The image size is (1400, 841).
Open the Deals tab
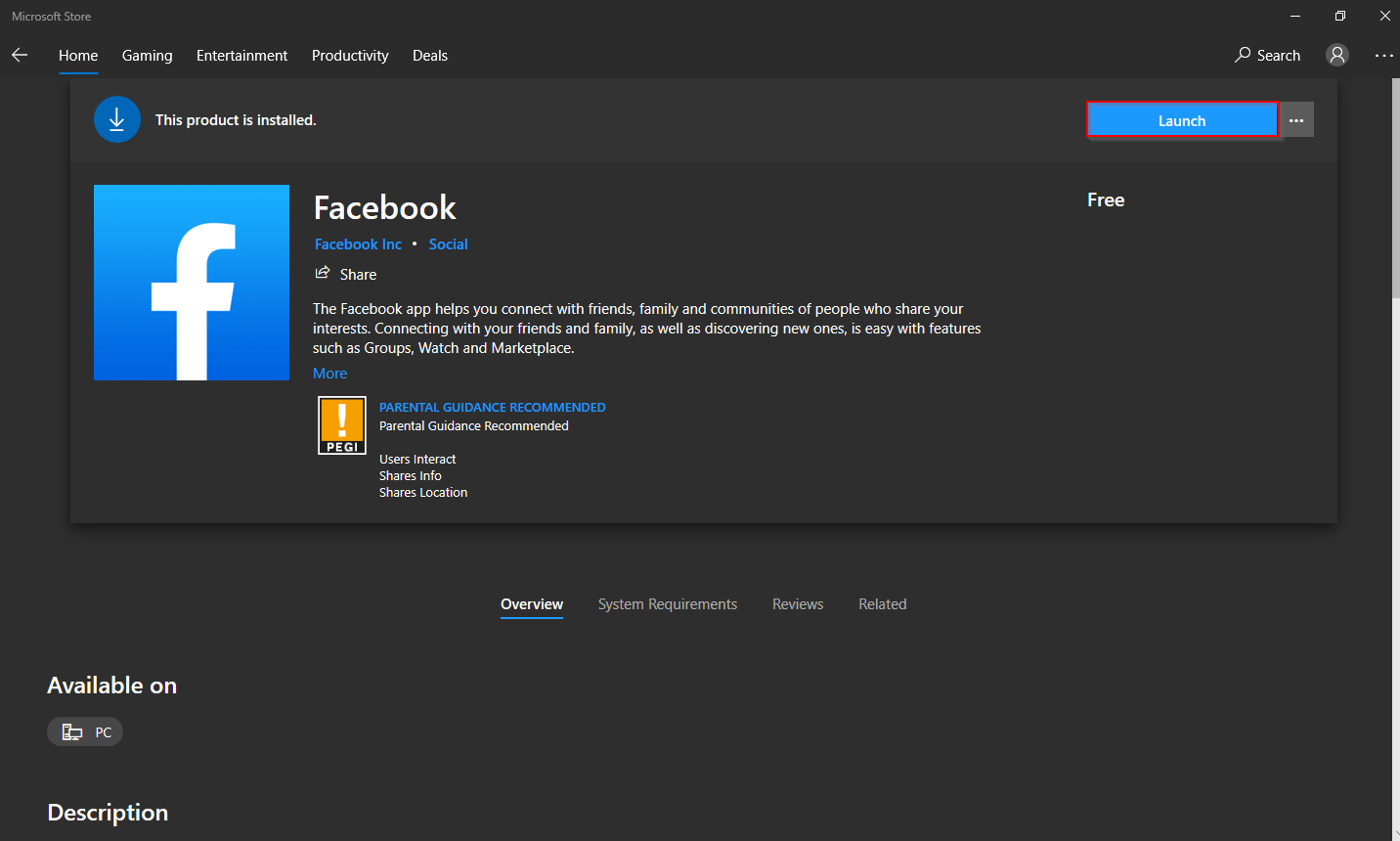[x=430, y=56]
